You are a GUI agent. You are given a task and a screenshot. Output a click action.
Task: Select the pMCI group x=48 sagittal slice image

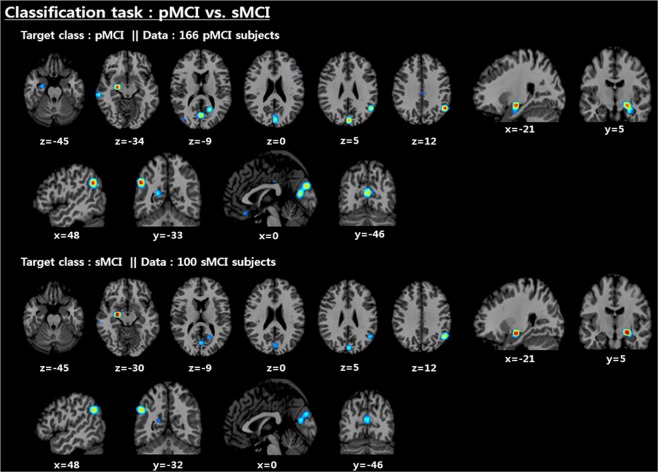coord(69,194)
